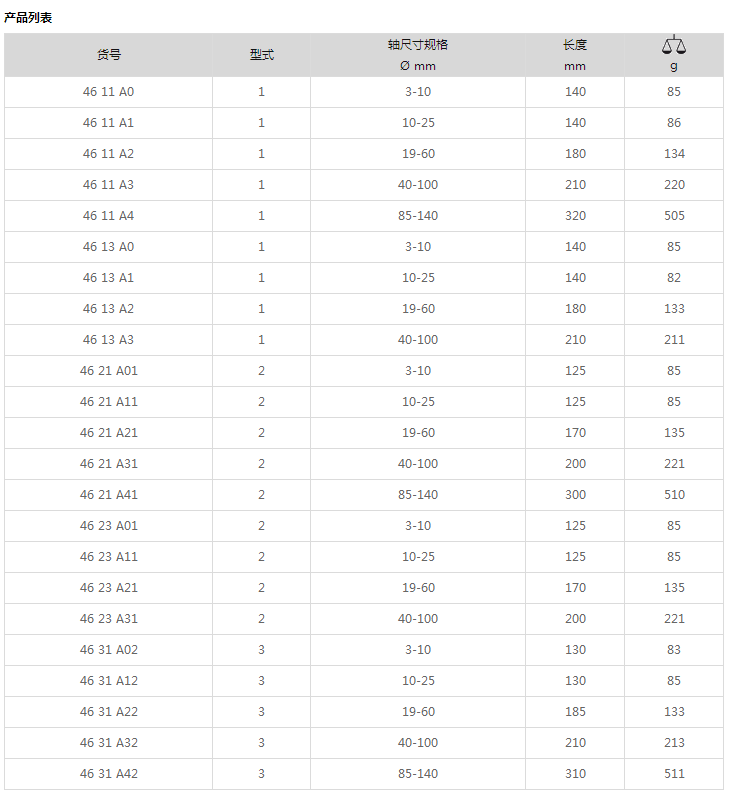Image resolution: width=738 pixels, height=798 pixels.
Task: Click the 长度 column header
Action: [x=575, y=45]
